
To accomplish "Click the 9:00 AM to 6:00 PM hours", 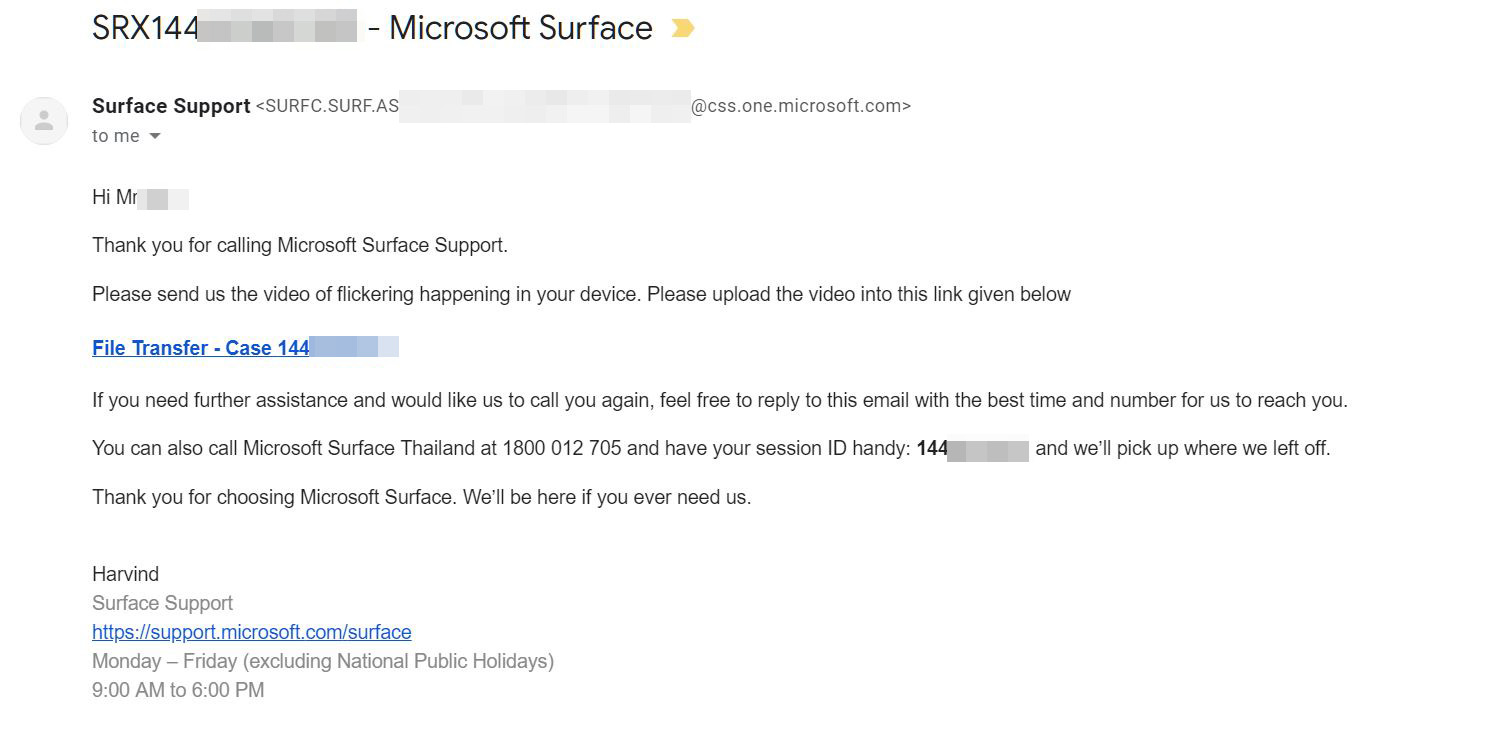I will 178,690.
